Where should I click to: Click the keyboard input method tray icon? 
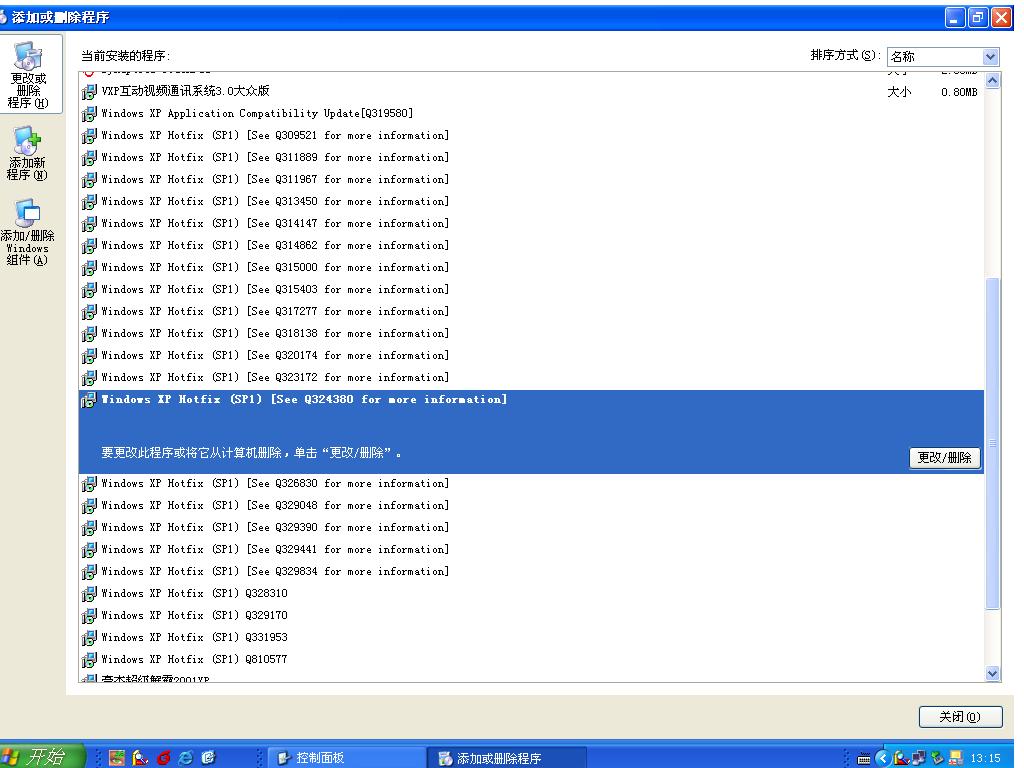863,758
